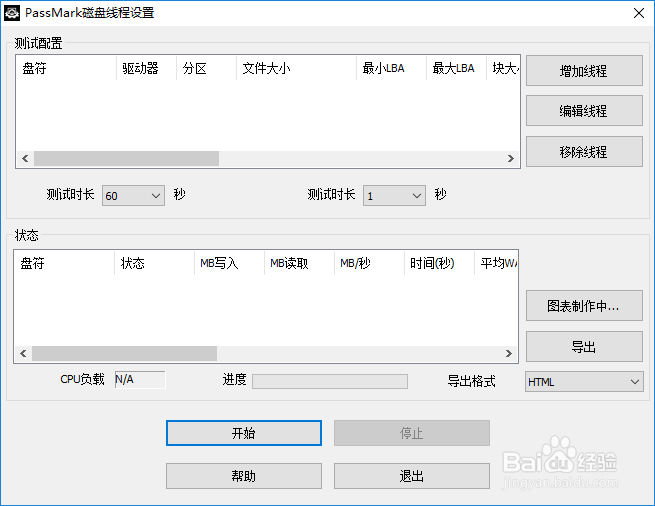Click the 退出 button

[411, 476]
